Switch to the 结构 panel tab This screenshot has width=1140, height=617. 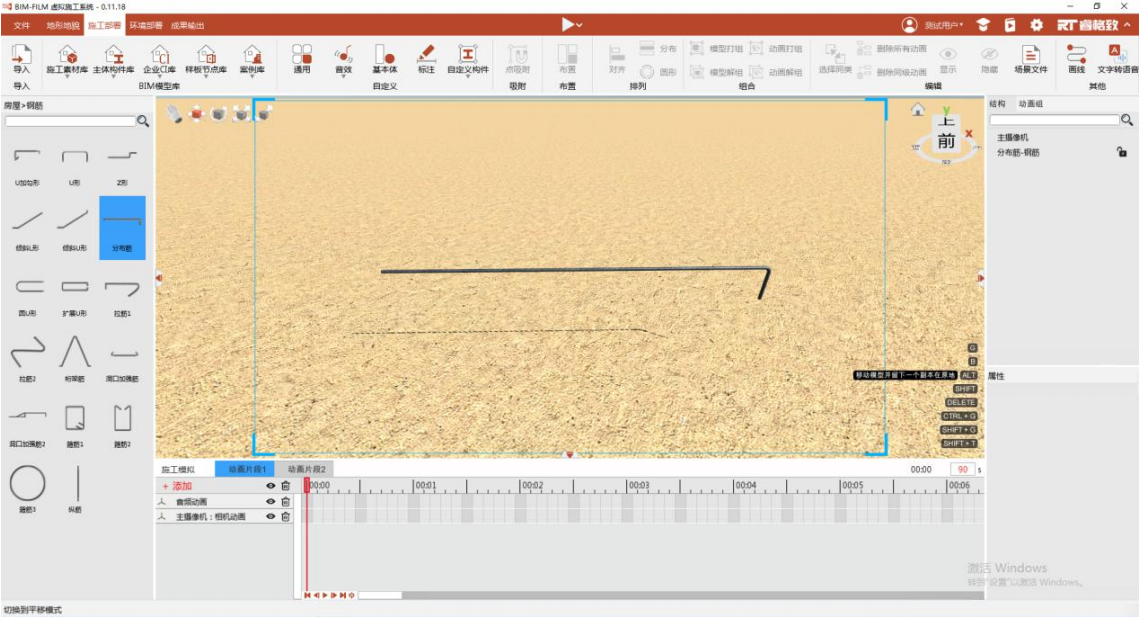997,104
